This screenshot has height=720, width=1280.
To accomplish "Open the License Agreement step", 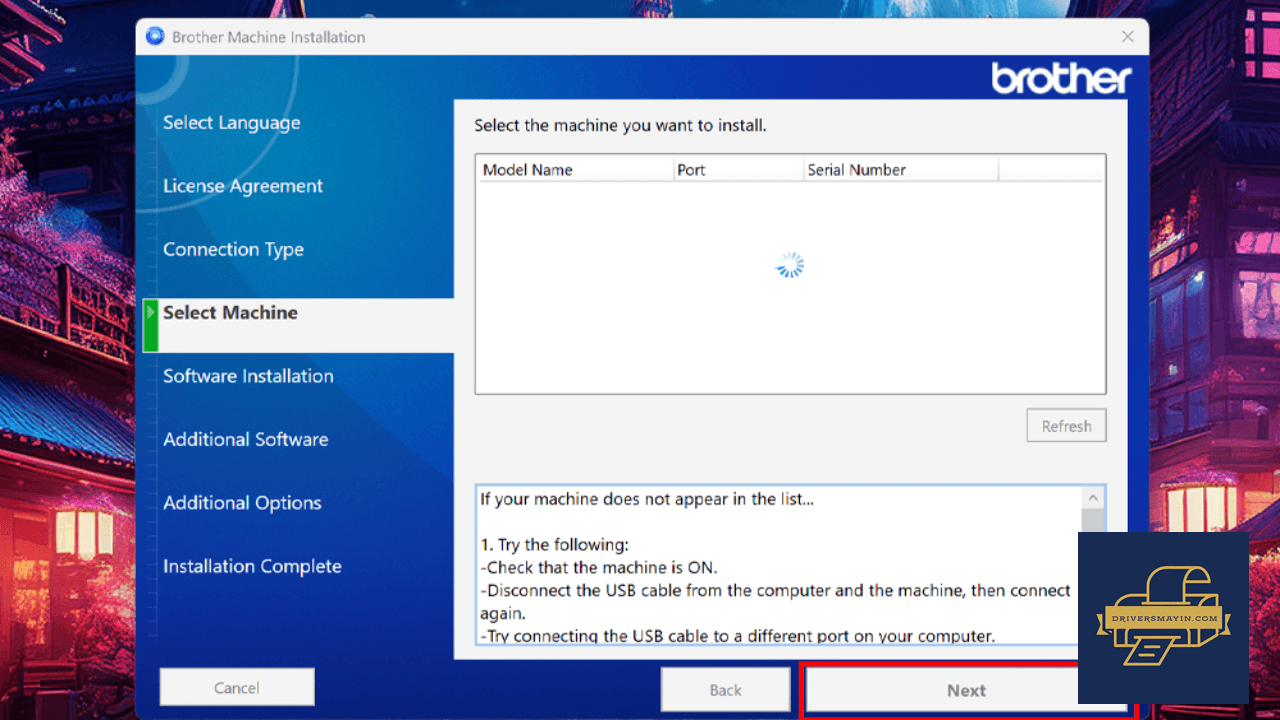I will (243, 186).
